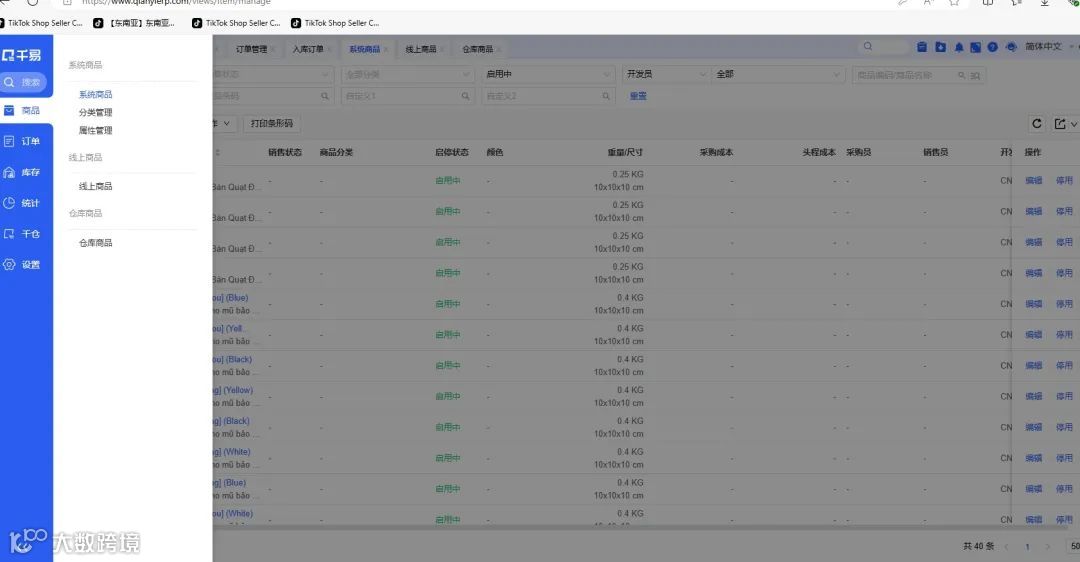Open the 【东南亚】东南亚 bookmark
Viewport: 1080px width, 562px height.
(135, 23)
